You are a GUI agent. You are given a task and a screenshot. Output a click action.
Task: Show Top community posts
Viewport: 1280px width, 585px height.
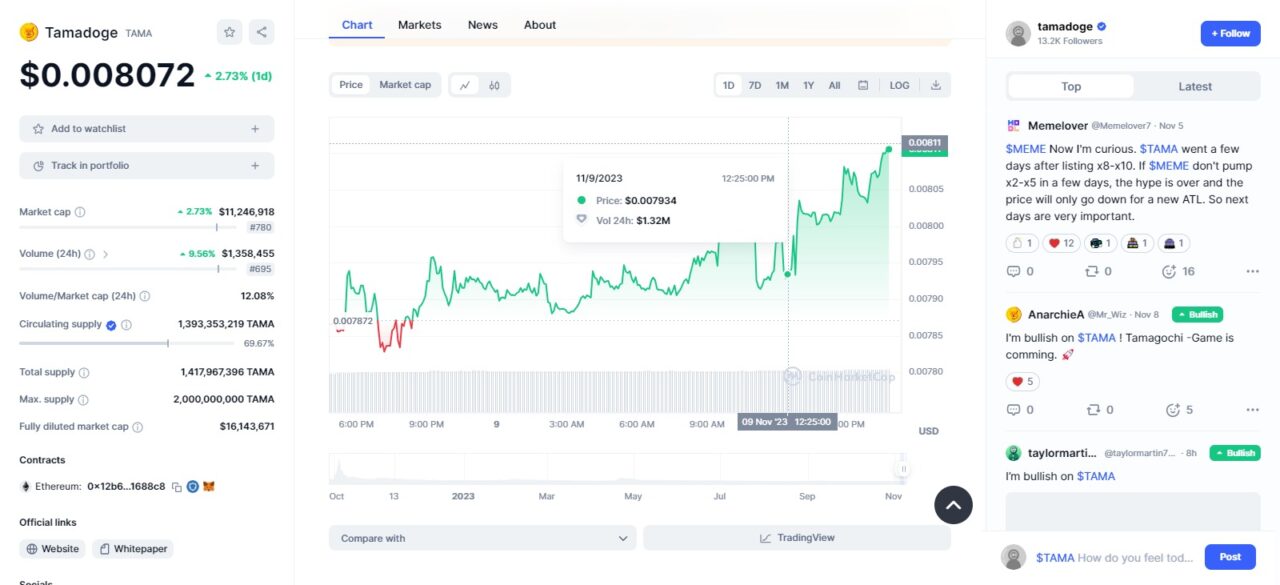coord(1071,86)
